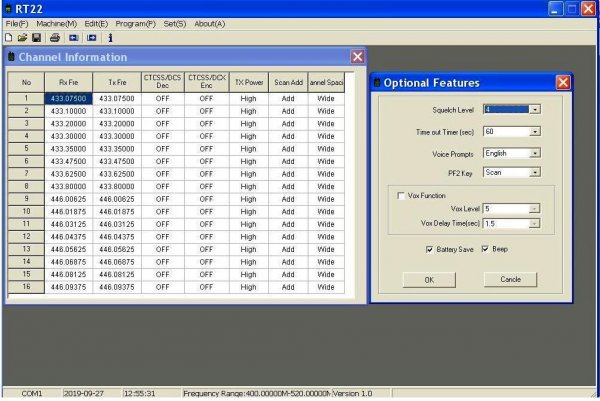
Task: Click the Write to radio icon
Action: pos(91,37)
